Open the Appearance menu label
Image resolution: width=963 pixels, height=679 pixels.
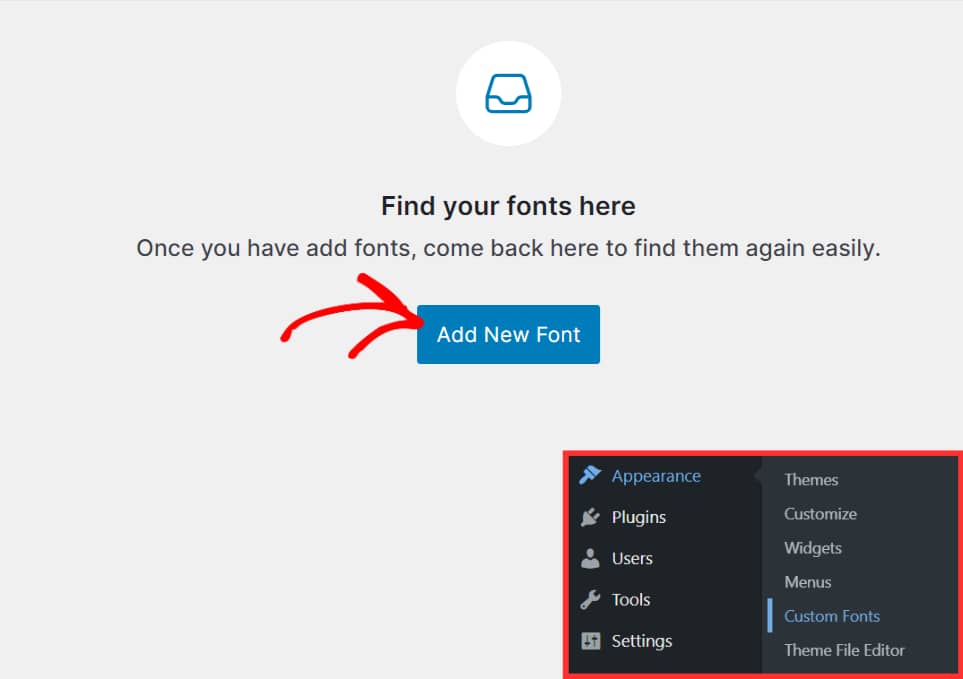coord(656,476)
